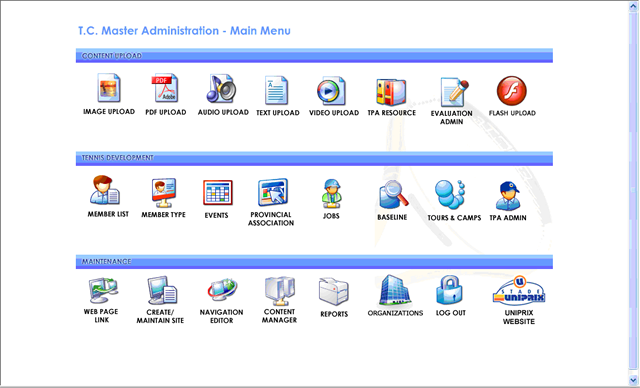Open the Flash Upload icon
The height and width of the screenshot is (388, 640).
tap(512, 91)
